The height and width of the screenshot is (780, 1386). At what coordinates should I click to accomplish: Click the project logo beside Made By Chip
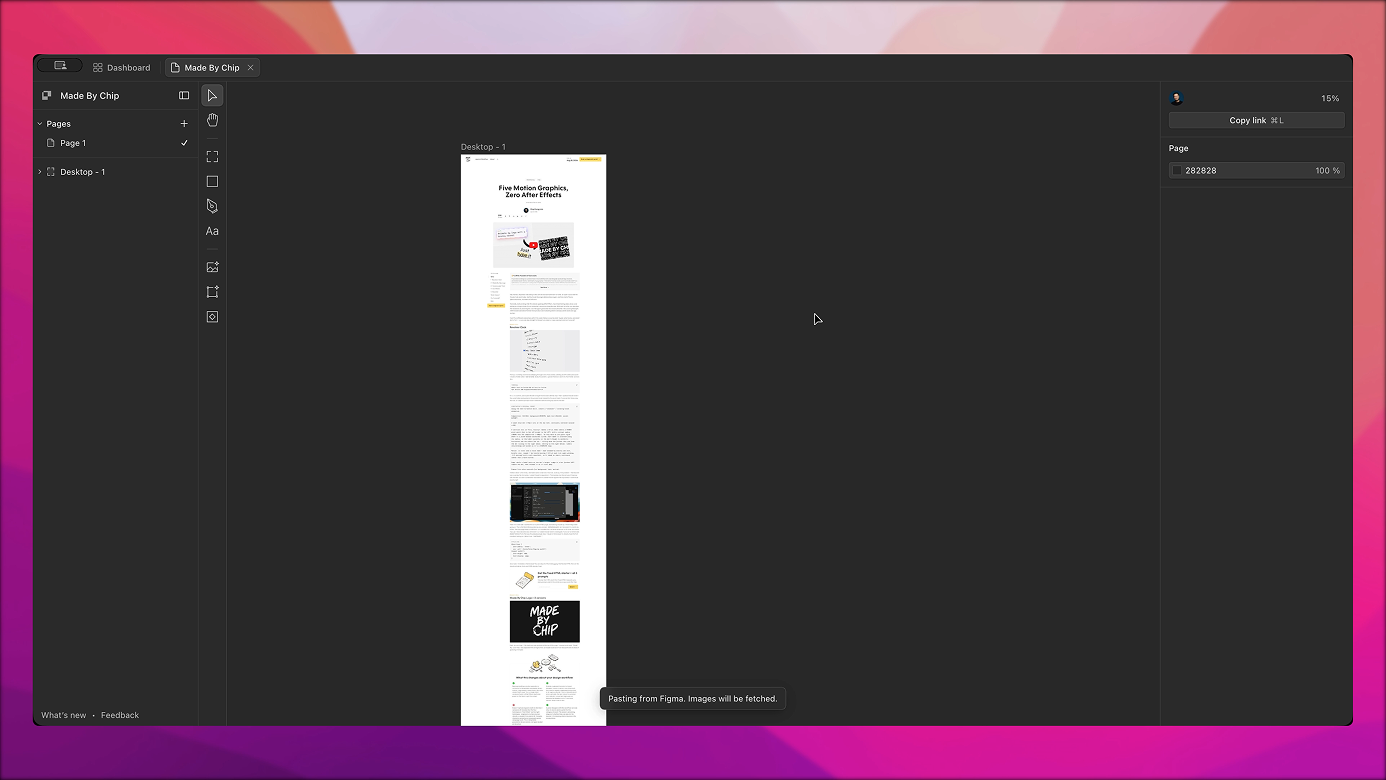(x=46, y=96)
